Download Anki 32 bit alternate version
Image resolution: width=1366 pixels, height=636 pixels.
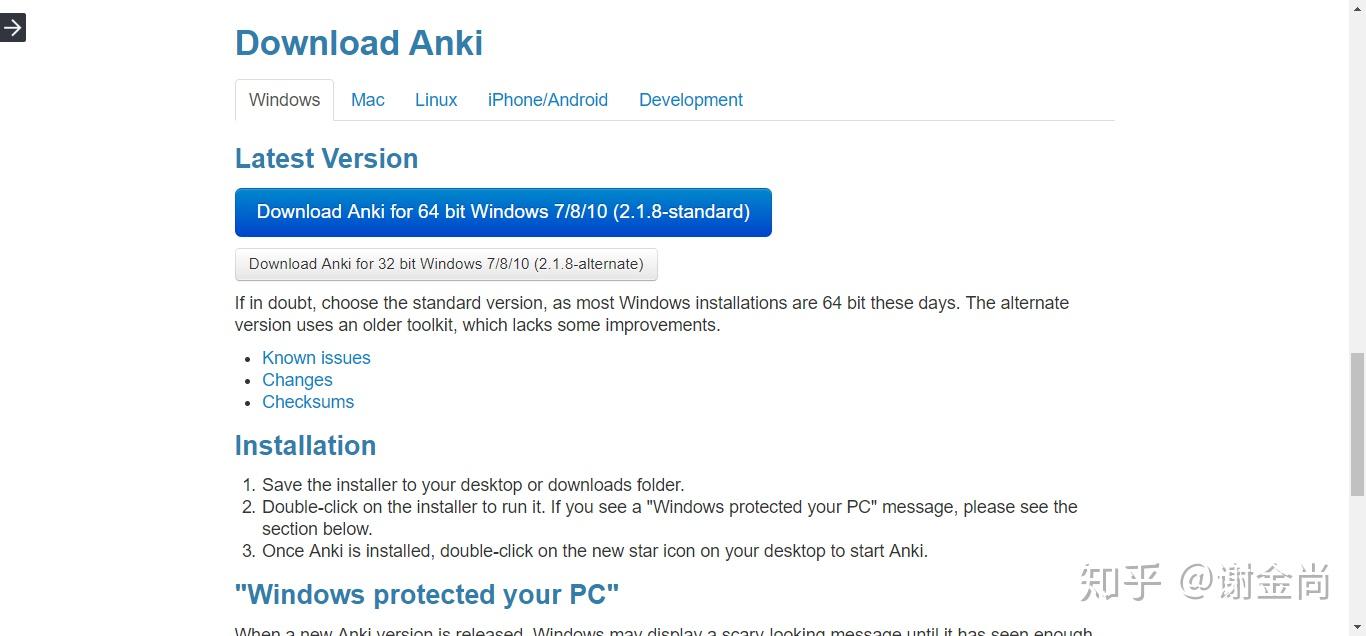(x=446, y=264)
